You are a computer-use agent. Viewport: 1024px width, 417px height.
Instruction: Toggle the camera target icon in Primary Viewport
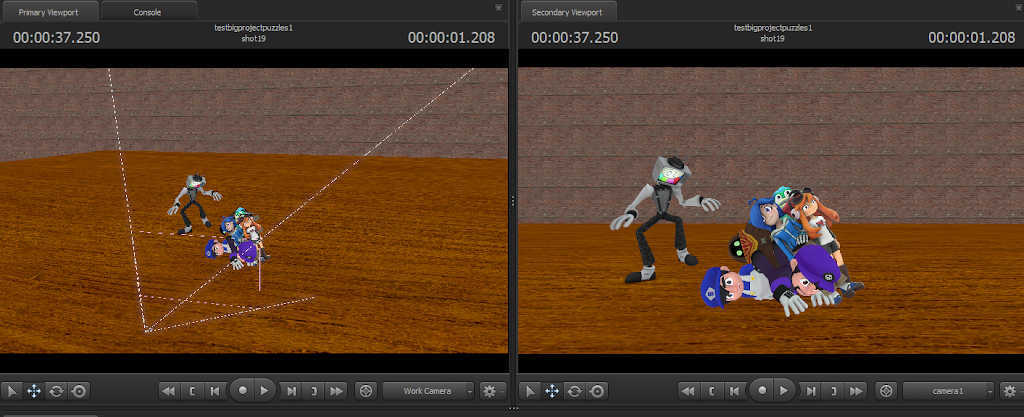point(366,391)
